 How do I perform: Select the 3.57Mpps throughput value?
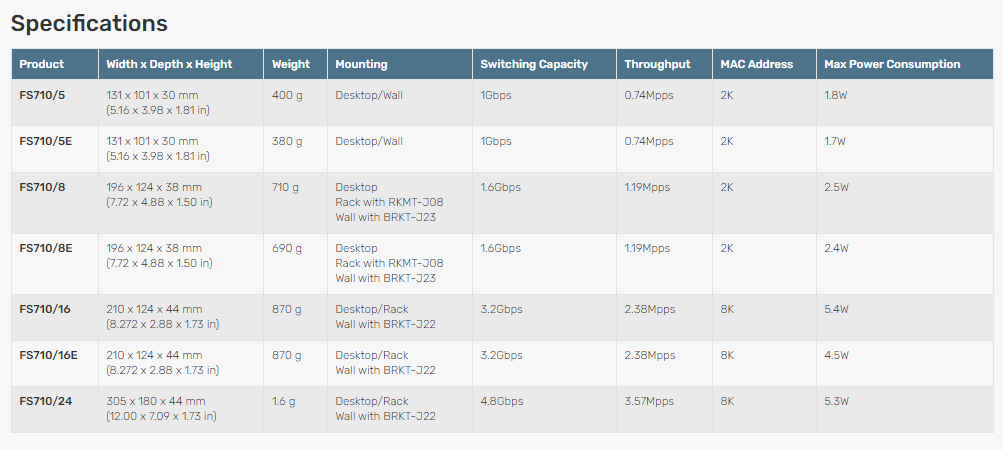point(649,401)
